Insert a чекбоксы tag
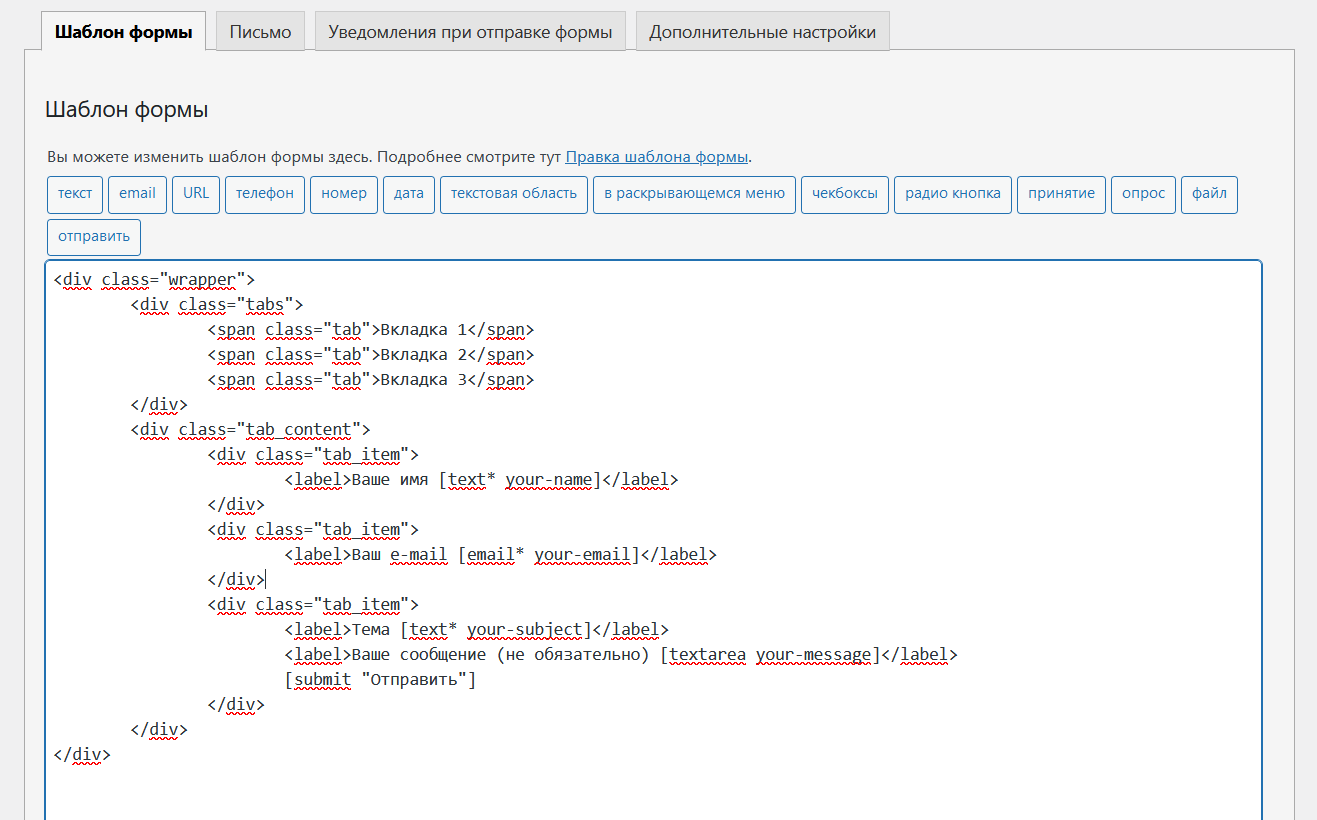This screenshot has width=1317, height=820. 845,194
